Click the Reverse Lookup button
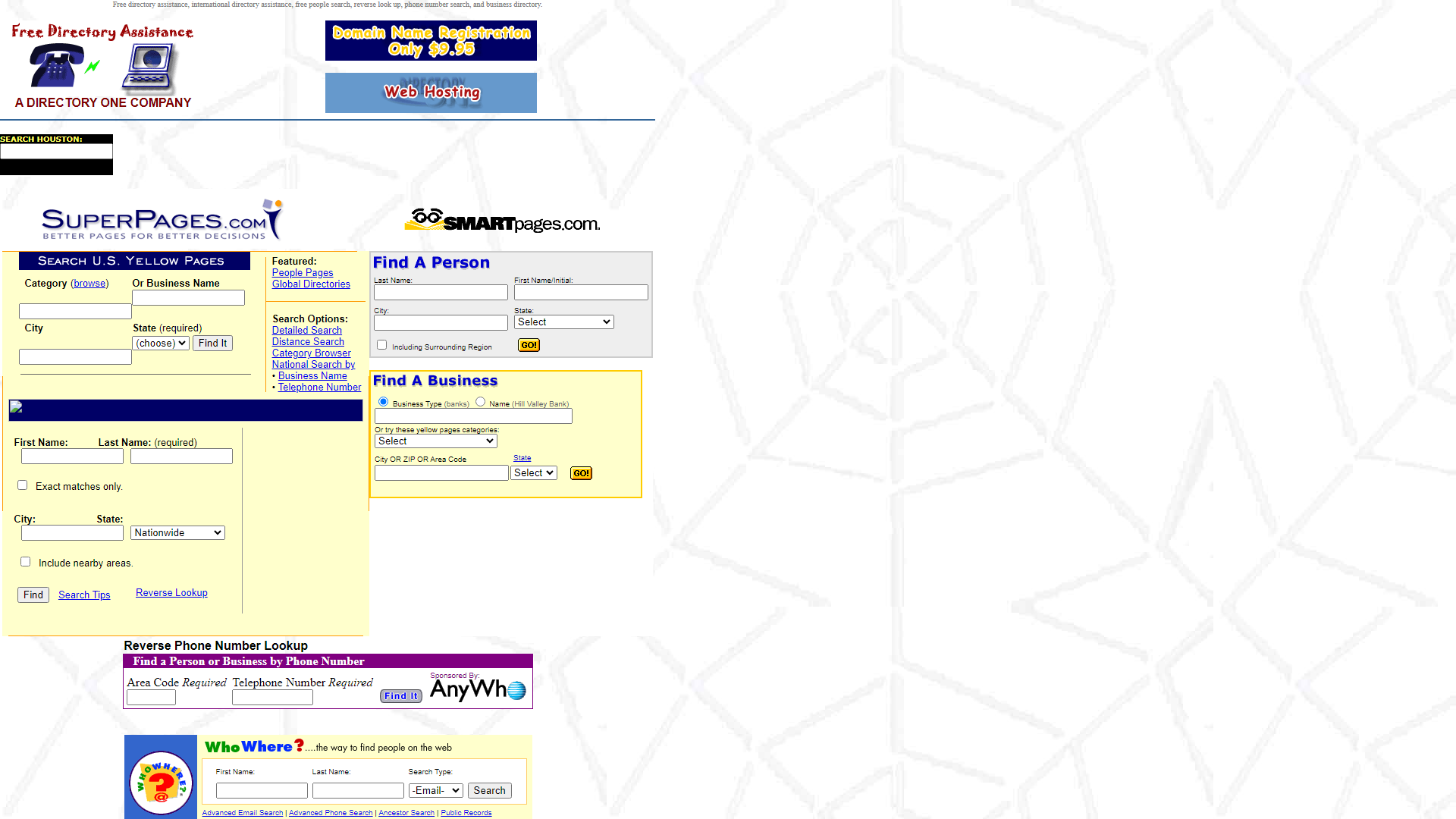This screenshot has height=819, width=1456. coord(172,592)
